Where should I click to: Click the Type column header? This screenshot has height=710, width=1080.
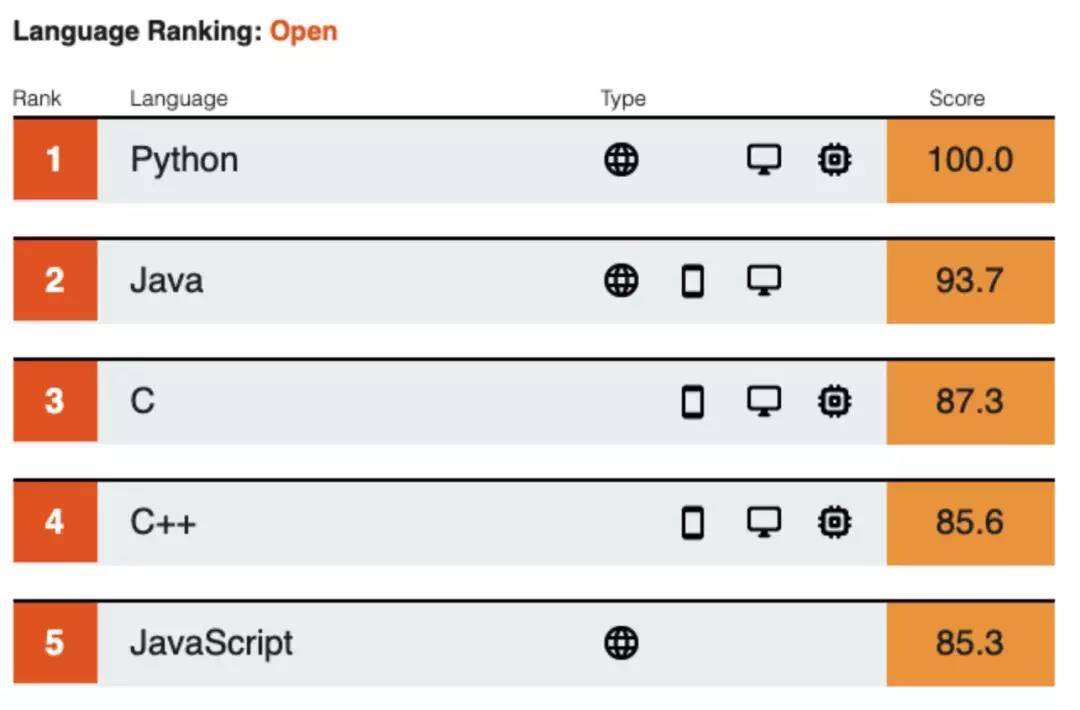pyautogui.click(x=623, y=98)
